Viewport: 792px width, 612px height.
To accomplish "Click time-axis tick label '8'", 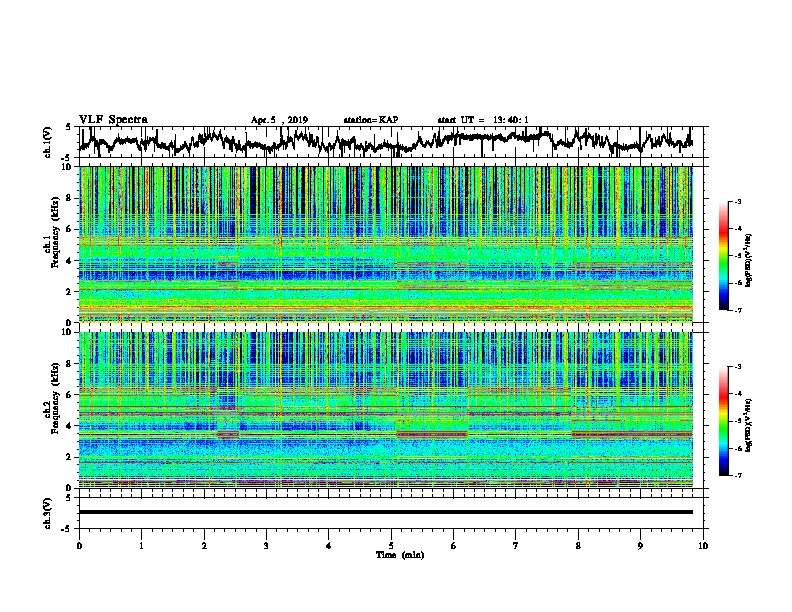I will click(578, 546).
